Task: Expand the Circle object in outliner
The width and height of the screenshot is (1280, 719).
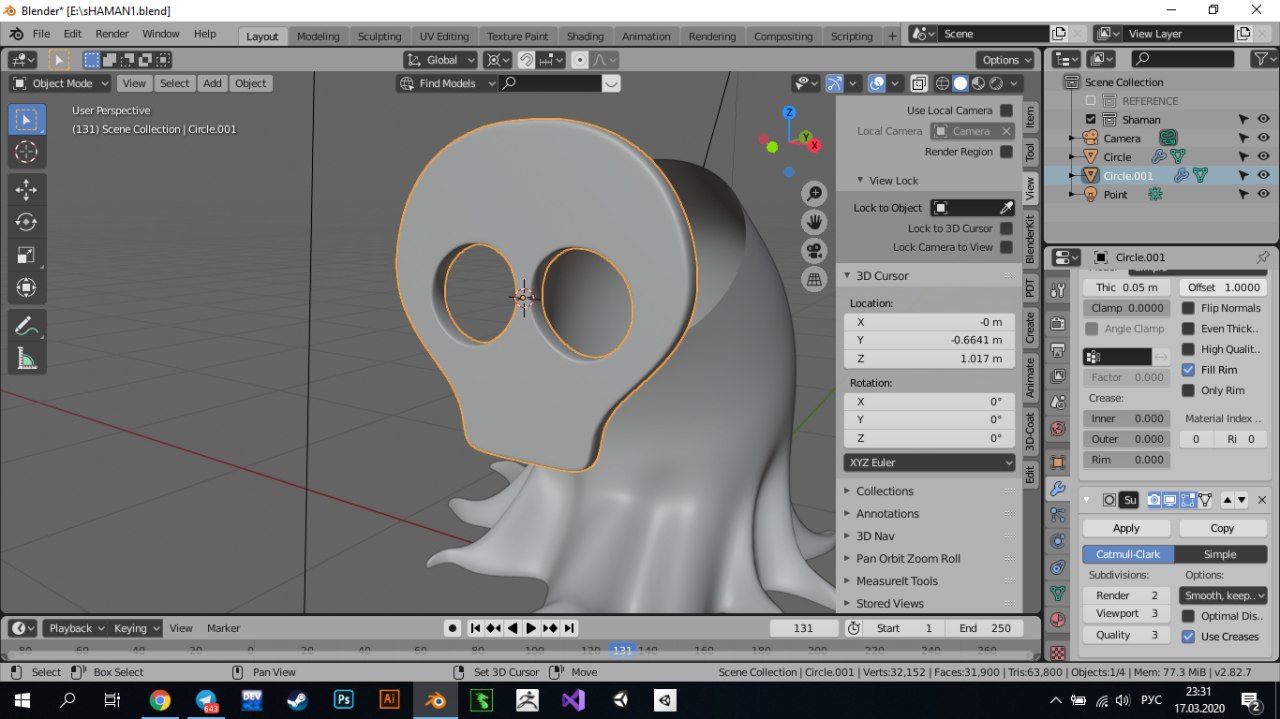Action: [1072, 157]
